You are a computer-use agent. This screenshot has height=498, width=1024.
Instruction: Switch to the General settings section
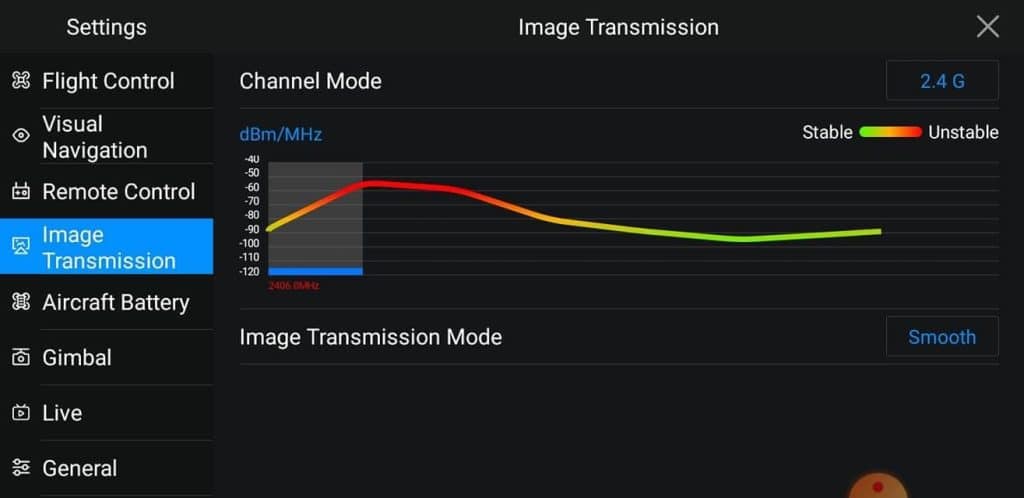[106, 468]
